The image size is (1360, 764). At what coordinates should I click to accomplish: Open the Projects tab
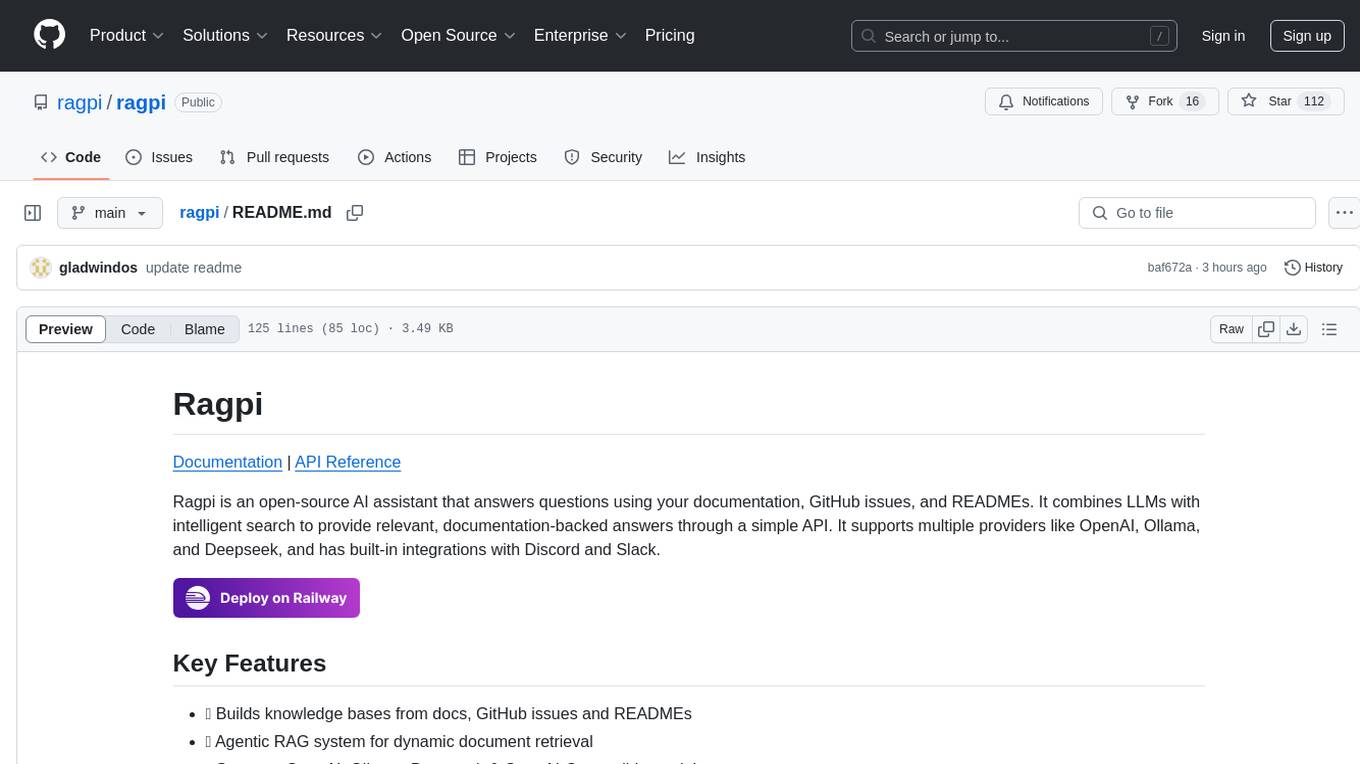[498, 157]
